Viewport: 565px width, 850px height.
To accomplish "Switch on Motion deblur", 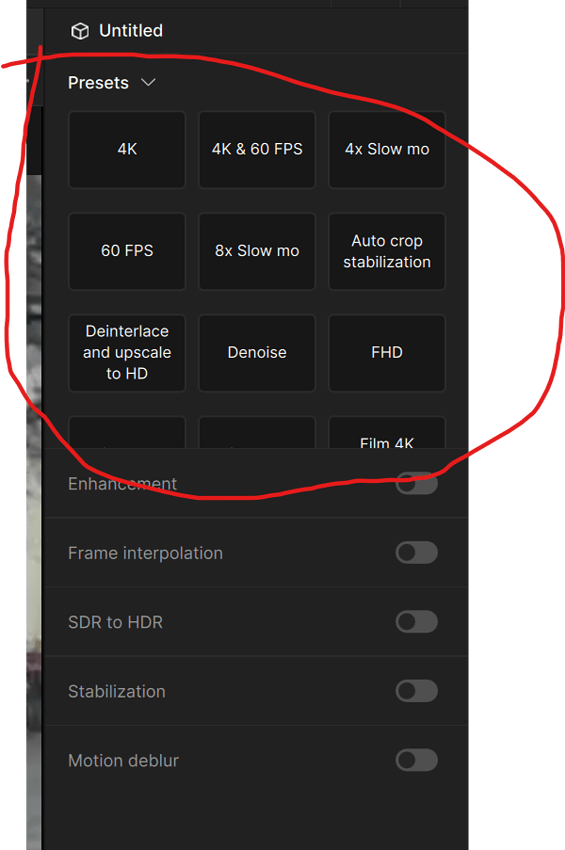I will 416,760.
